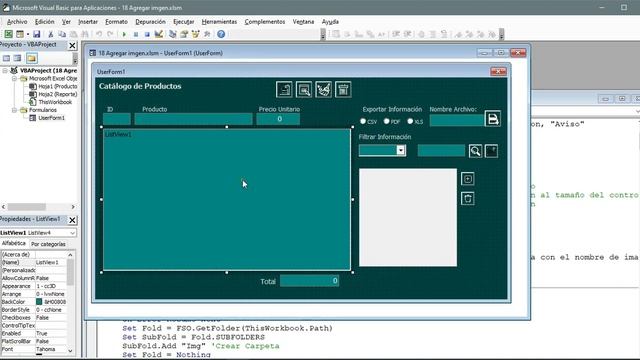The height and width of the screenshot is (360, 640).
Task: Click the View Code icon in Project panel
Action: 7,58
